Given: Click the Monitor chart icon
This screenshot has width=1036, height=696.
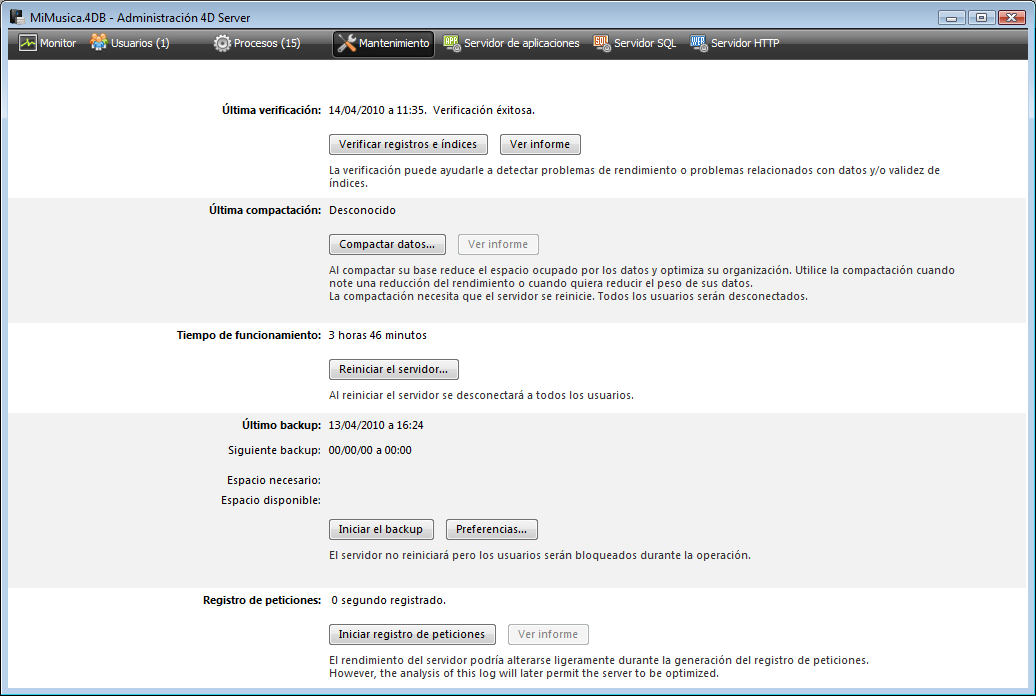Looking at the screenshot, I should point(27,43).
